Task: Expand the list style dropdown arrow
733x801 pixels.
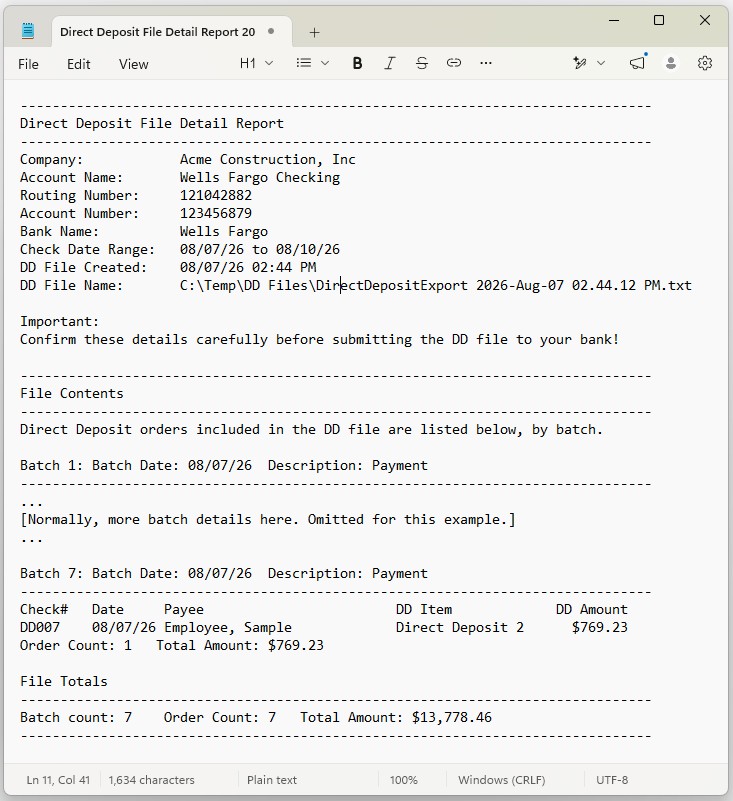Action: [325, 63]
